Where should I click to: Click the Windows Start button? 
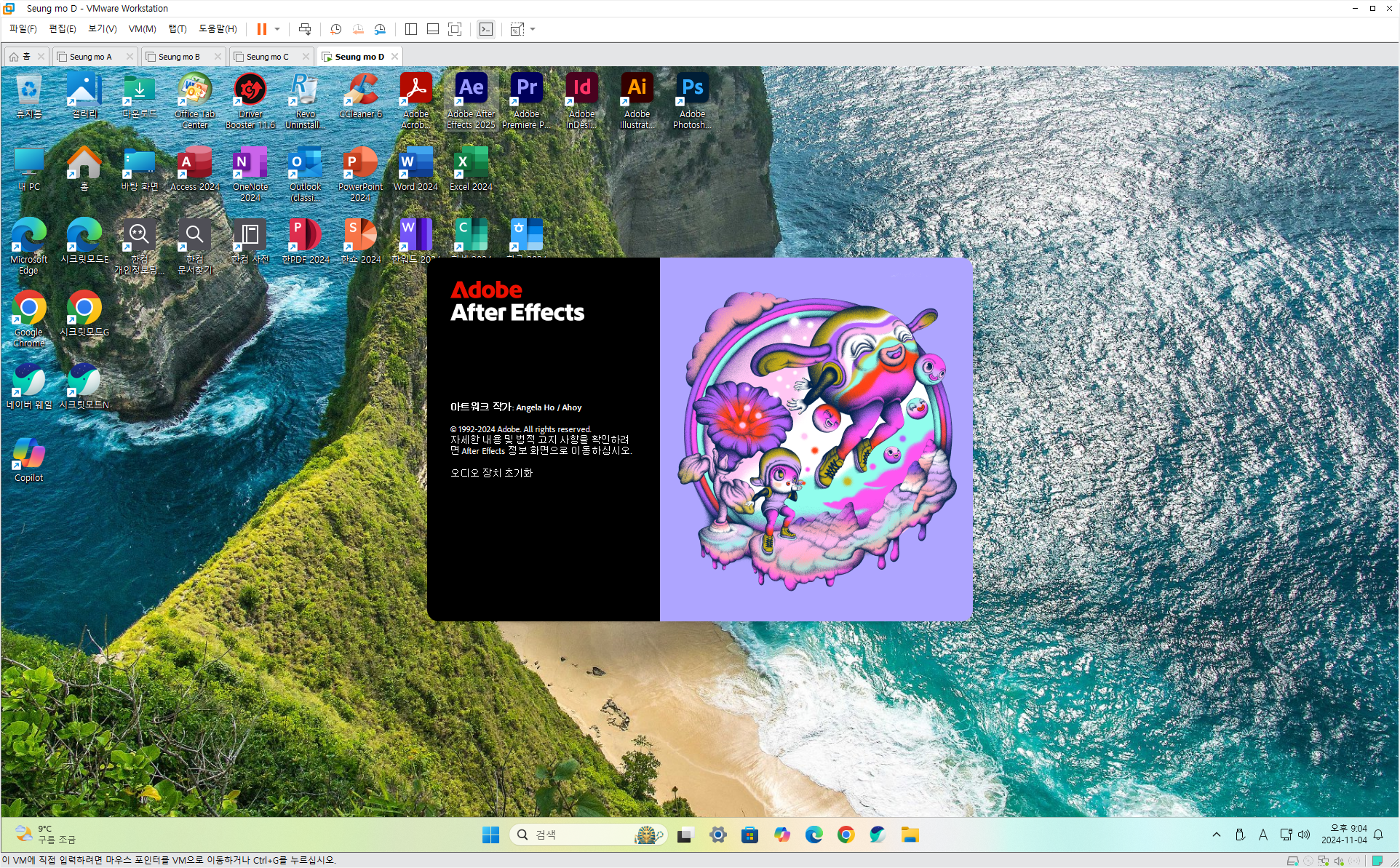pyautogui.click(x=490, y=835)
